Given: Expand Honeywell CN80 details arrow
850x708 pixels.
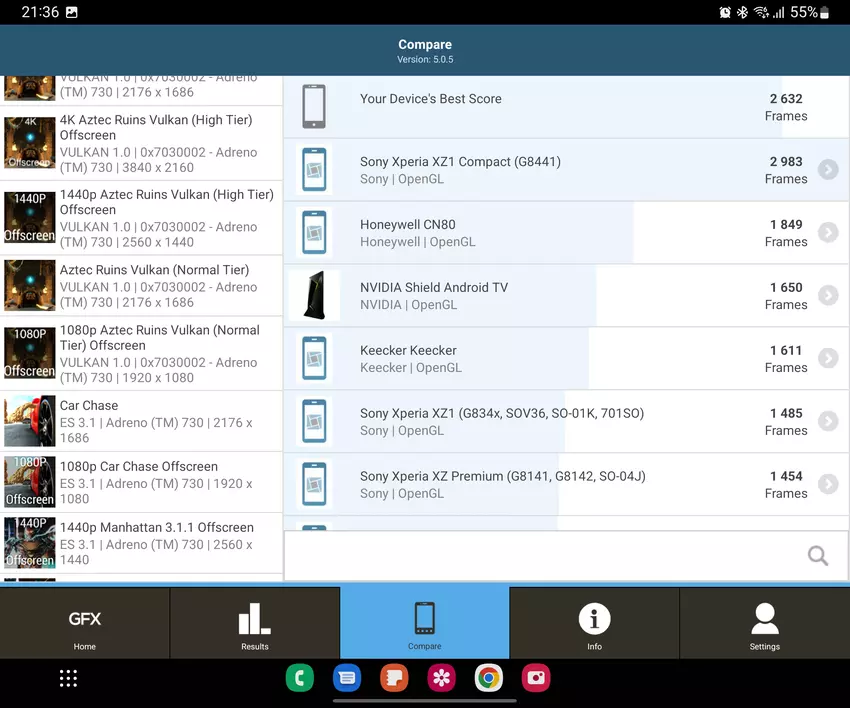Looking at the screenshot, I should tap(827, 233).
